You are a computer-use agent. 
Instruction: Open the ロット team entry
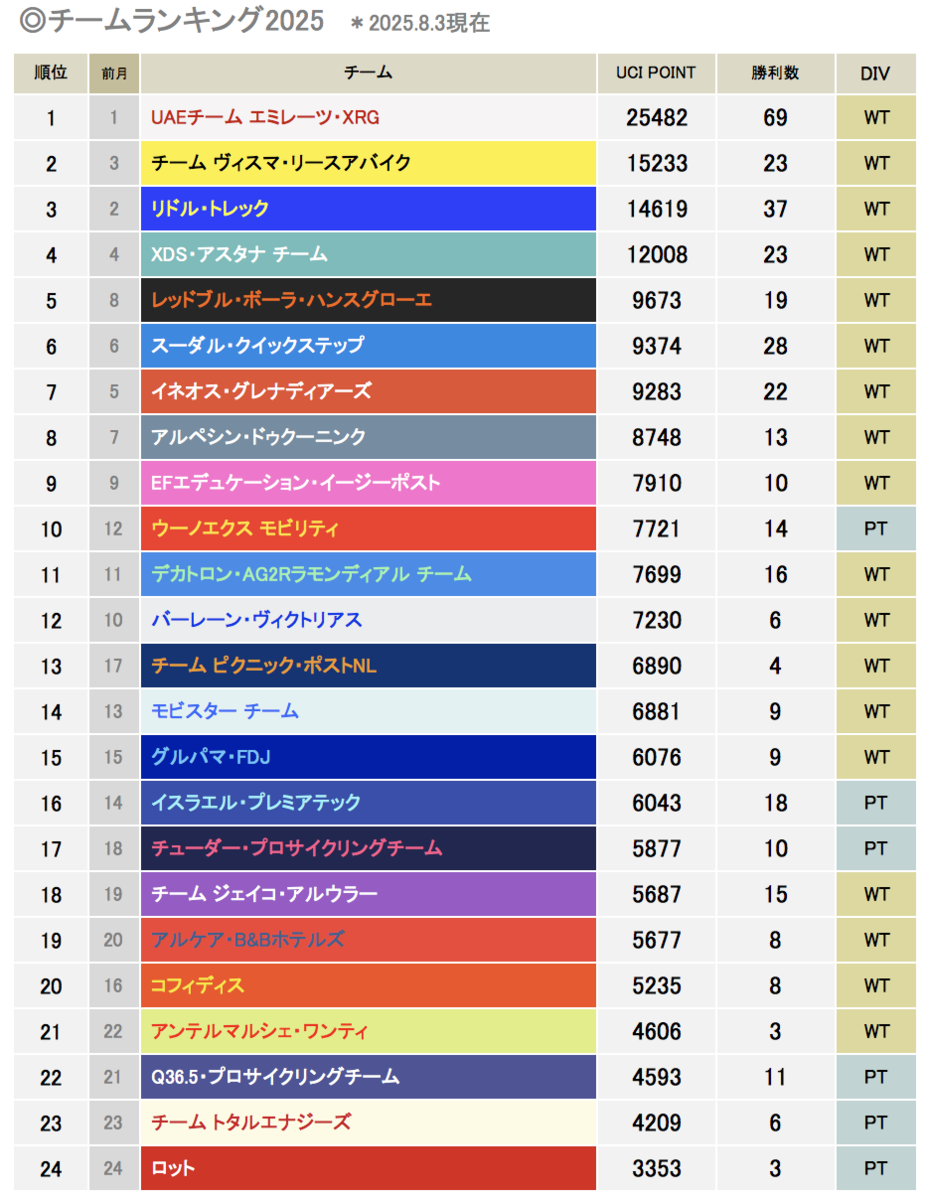click(368, 1169)
